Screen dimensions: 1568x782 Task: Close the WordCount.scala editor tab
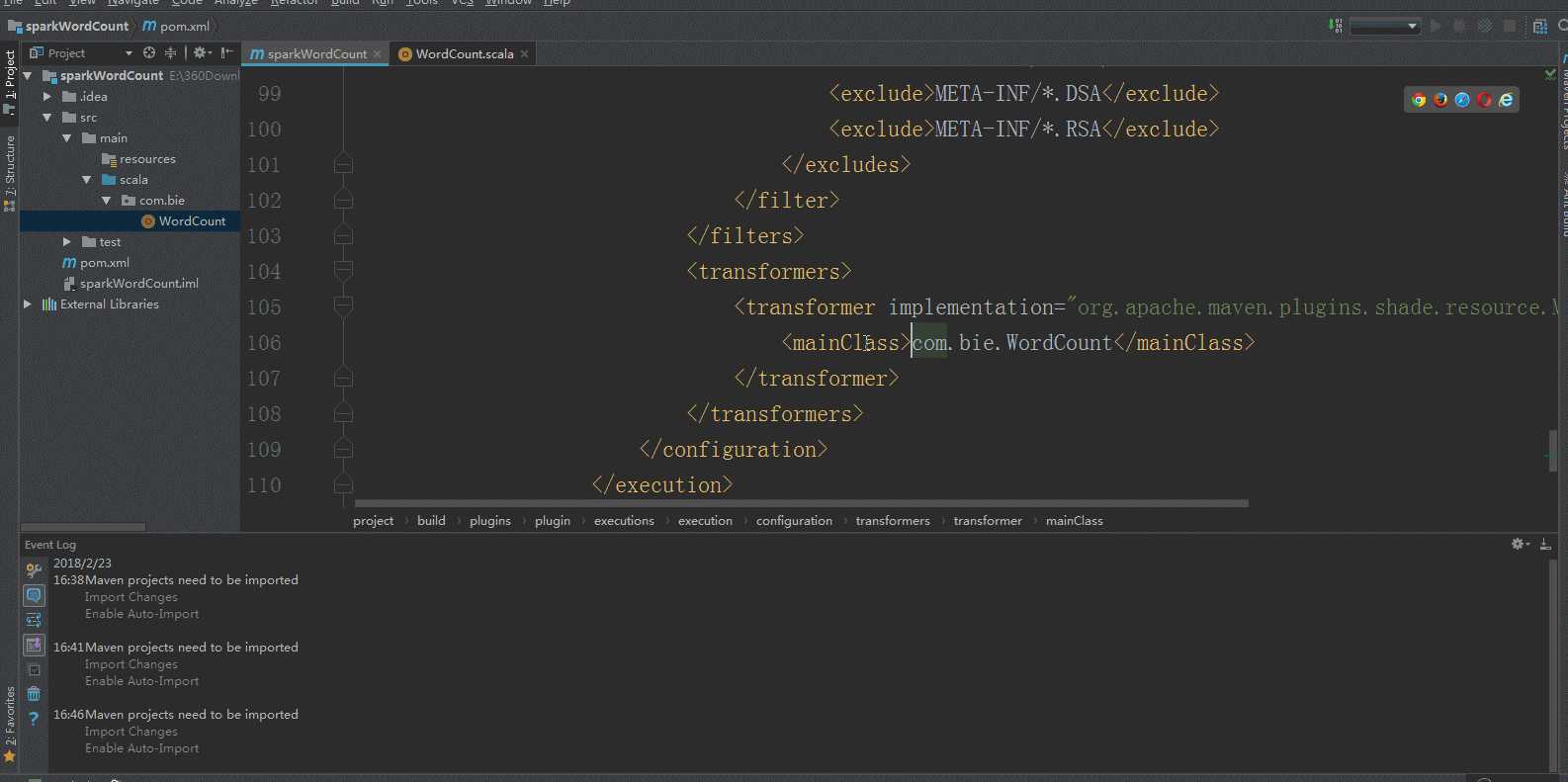(x=525, y=54)
